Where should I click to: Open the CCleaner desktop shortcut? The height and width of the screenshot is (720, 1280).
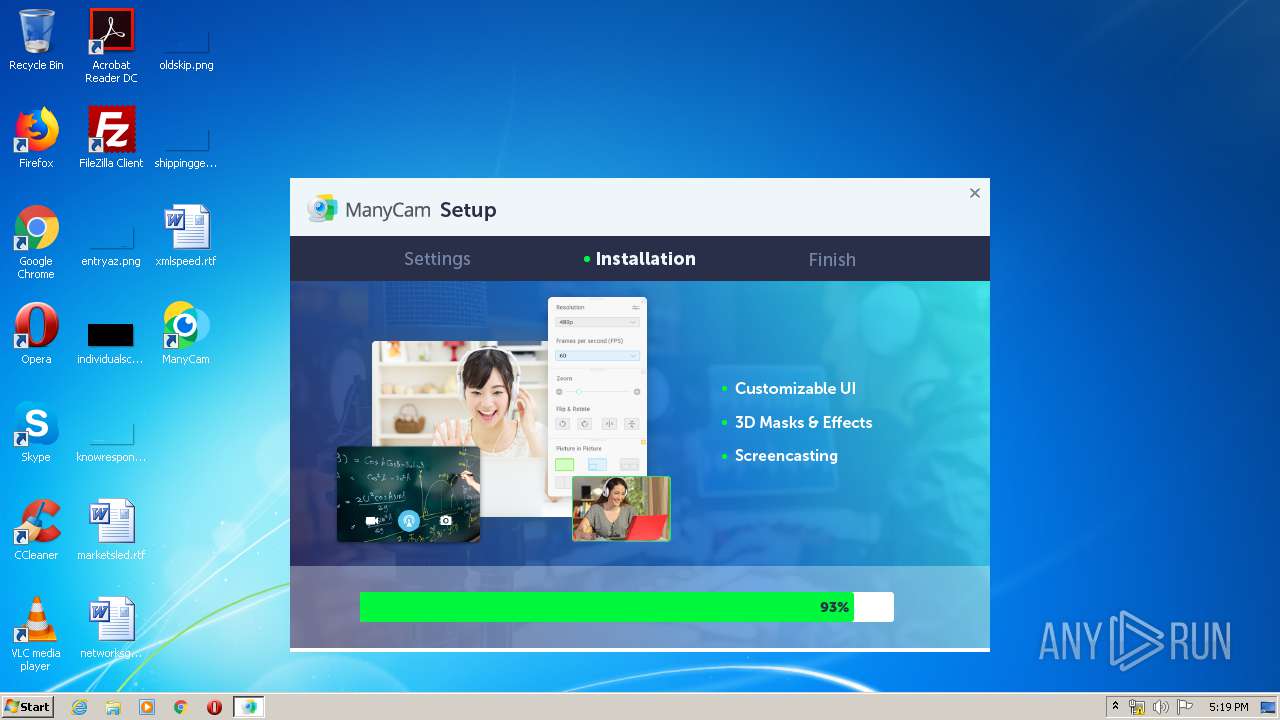(x=36, y=530)
